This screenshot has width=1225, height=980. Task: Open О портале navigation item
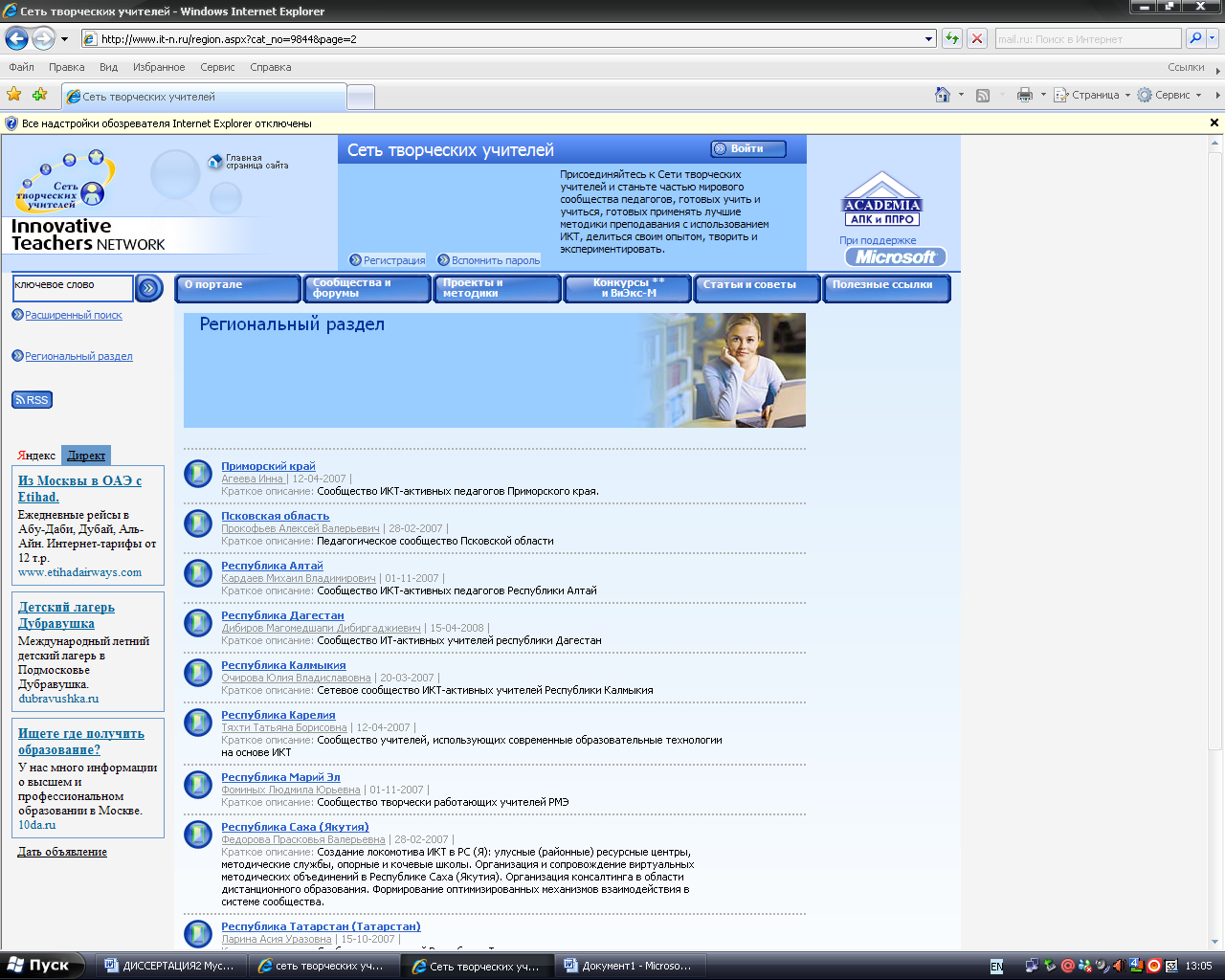point(237,288)
